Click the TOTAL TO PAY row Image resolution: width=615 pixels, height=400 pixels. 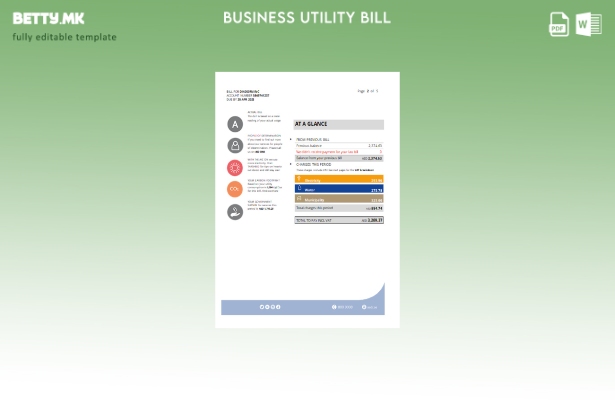339,220
